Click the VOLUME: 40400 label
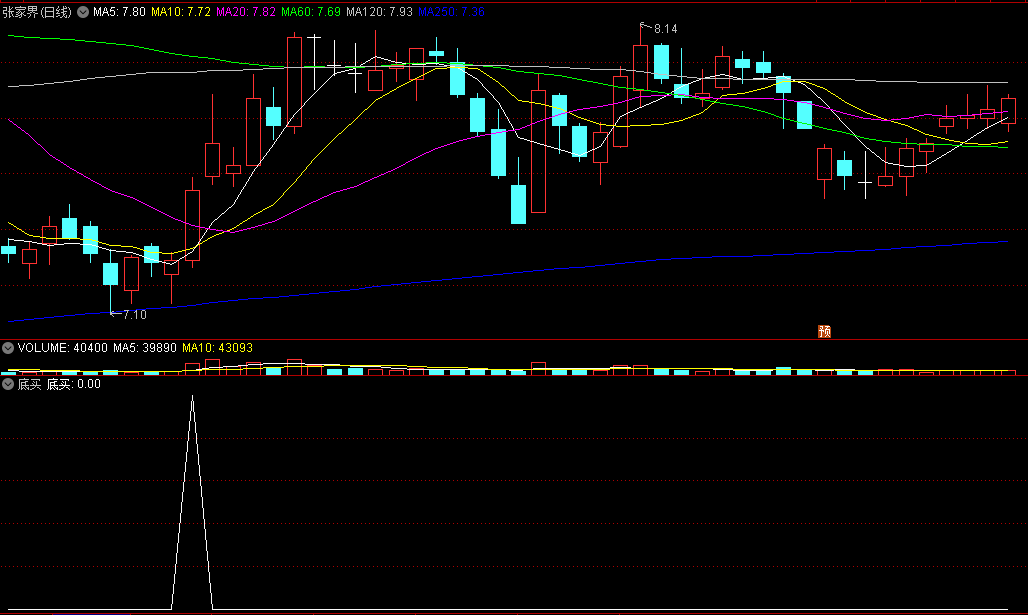This screenshot has height=615, width=1028. point(62,348)
